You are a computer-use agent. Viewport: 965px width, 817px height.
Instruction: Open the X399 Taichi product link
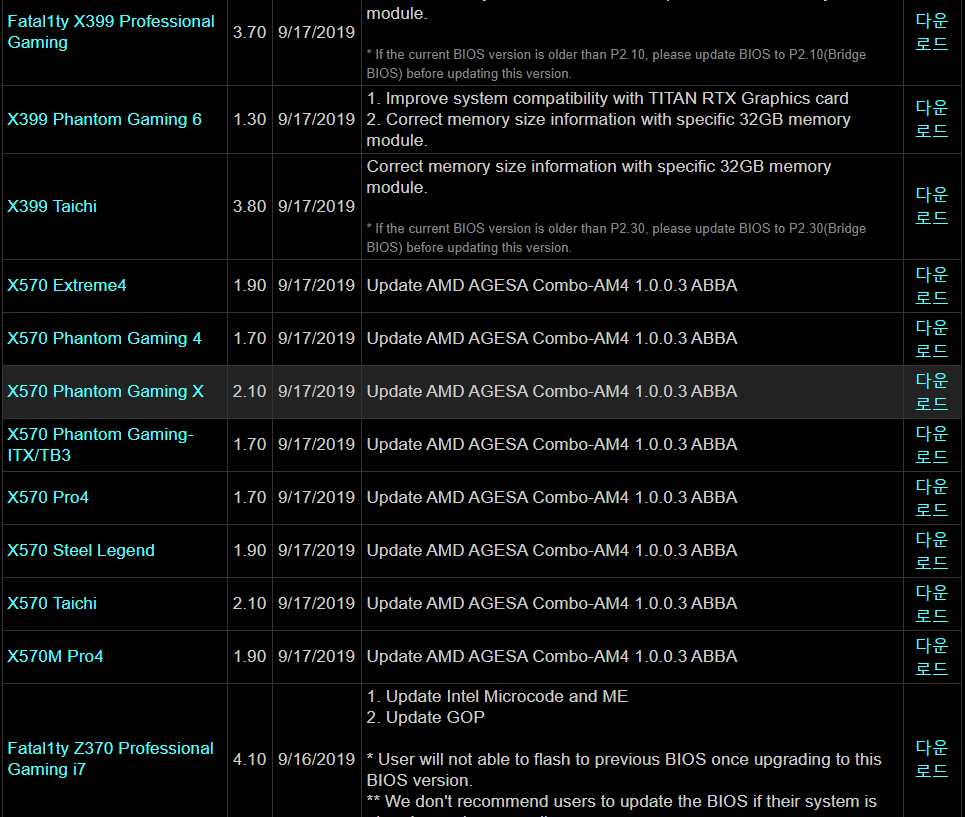pos(52,206)
